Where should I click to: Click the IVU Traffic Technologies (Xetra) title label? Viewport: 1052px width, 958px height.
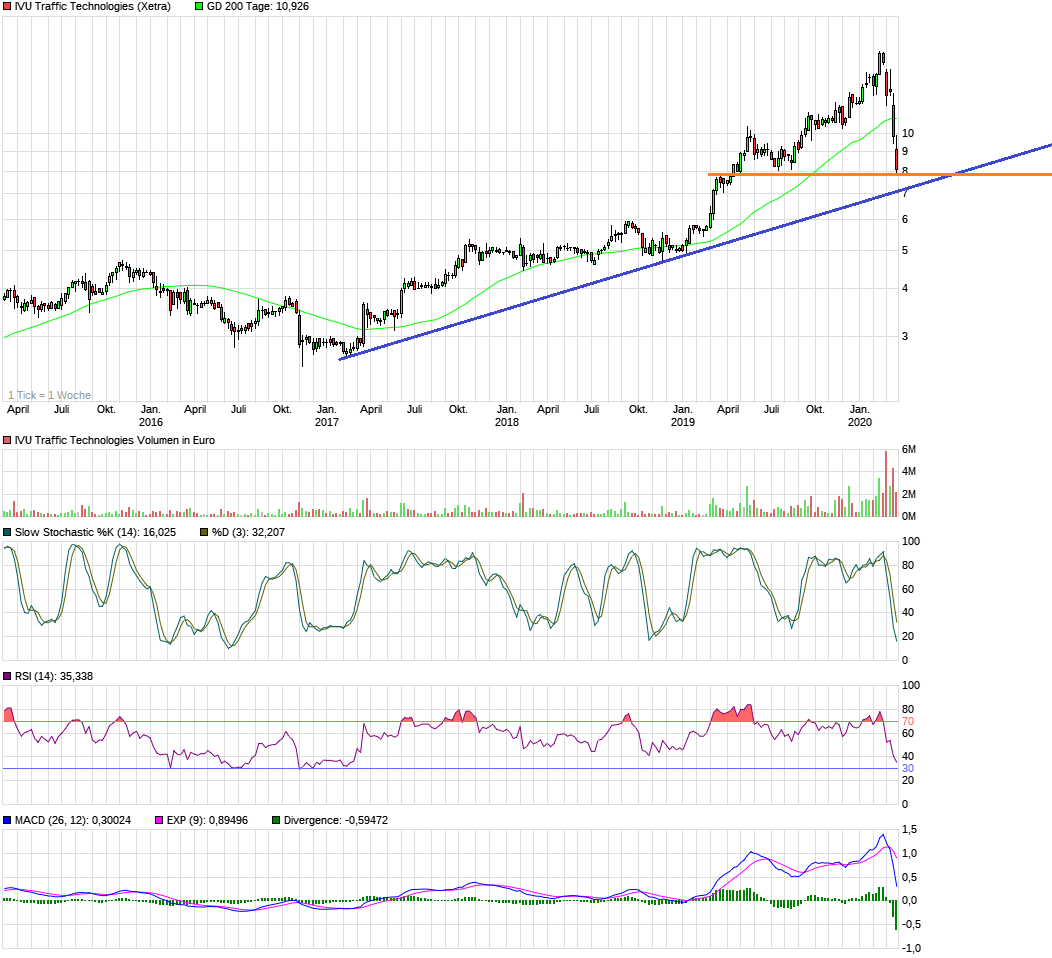click(93, 7)
